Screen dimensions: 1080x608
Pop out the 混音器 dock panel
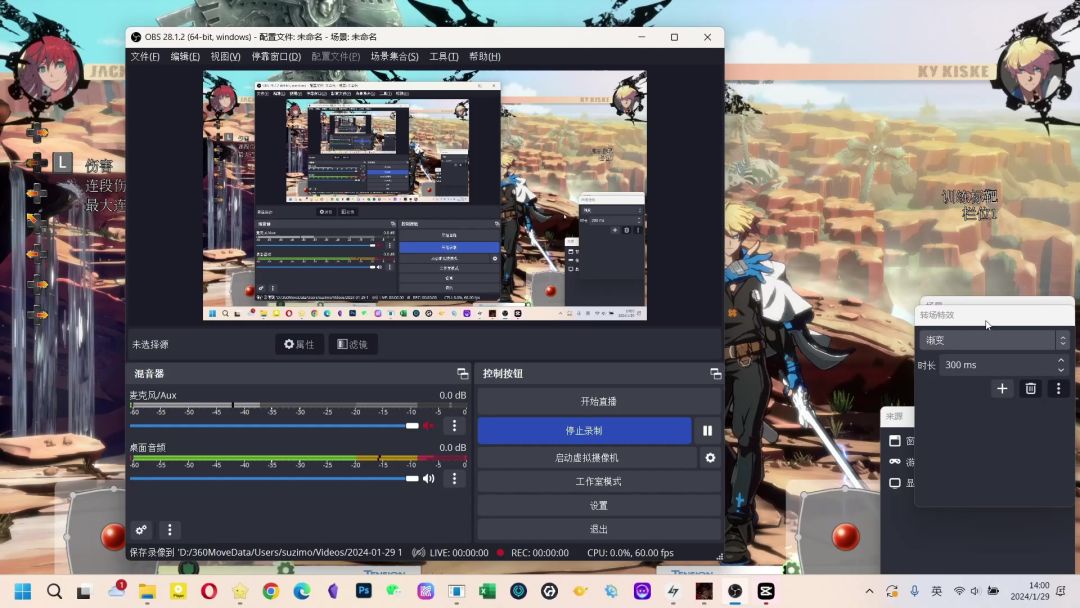[463, 373]
